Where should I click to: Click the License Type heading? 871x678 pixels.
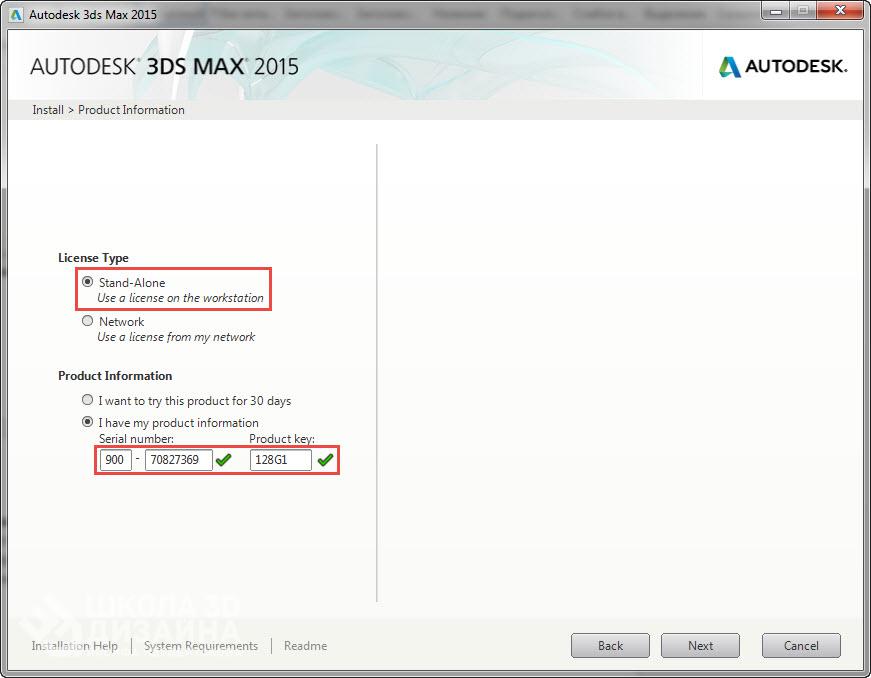click(93, 258)
